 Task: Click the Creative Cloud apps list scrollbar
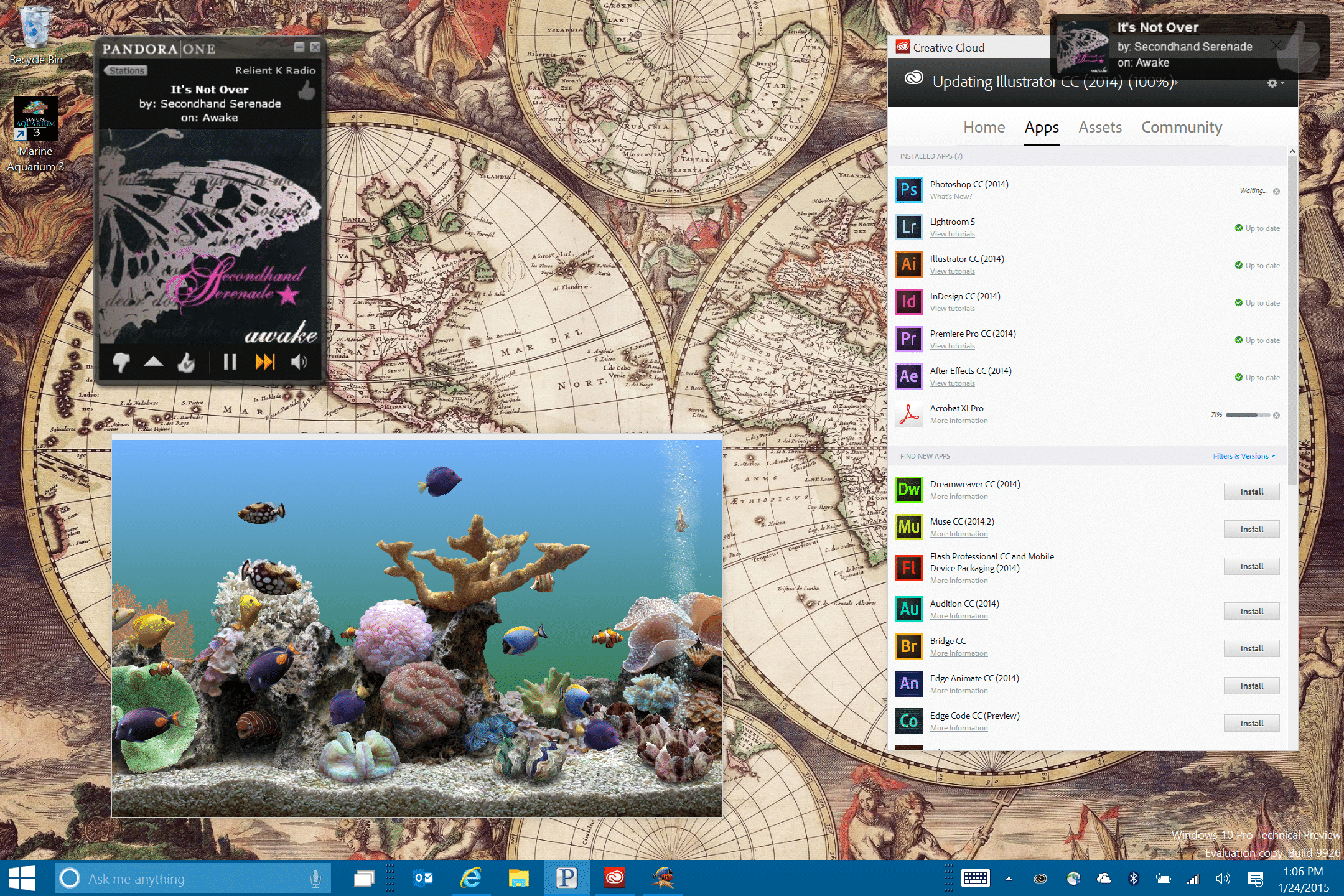(x=1292, y=320)
